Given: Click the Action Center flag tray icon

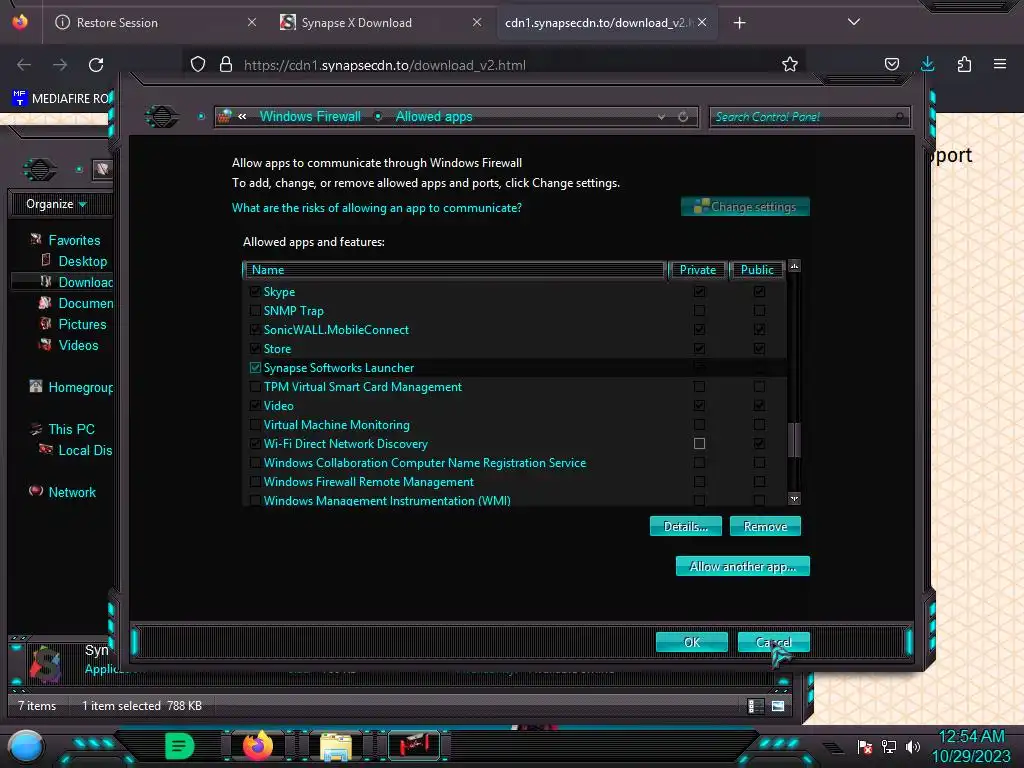Looking at the screenshot, I should click(865, 746).
